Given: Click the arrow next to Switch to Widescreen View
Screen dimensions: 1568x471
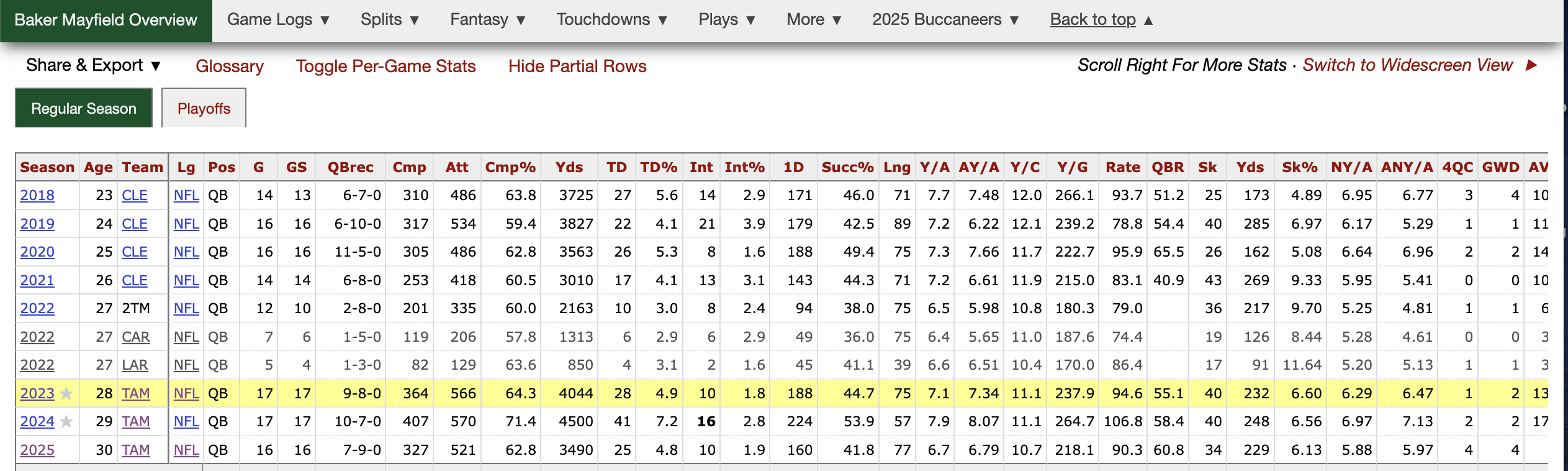Looking at the screenshot, I should tap(1531, 65).
